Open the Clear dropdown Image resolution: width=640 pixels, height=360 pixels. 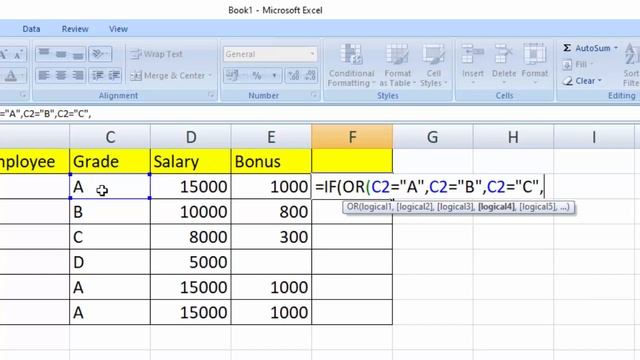pos(582,81)
